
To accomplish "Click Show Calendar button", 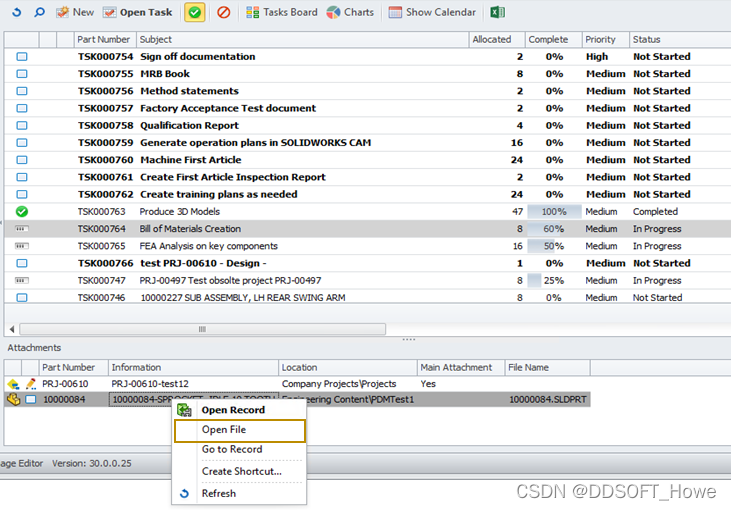I will (432, 12).
